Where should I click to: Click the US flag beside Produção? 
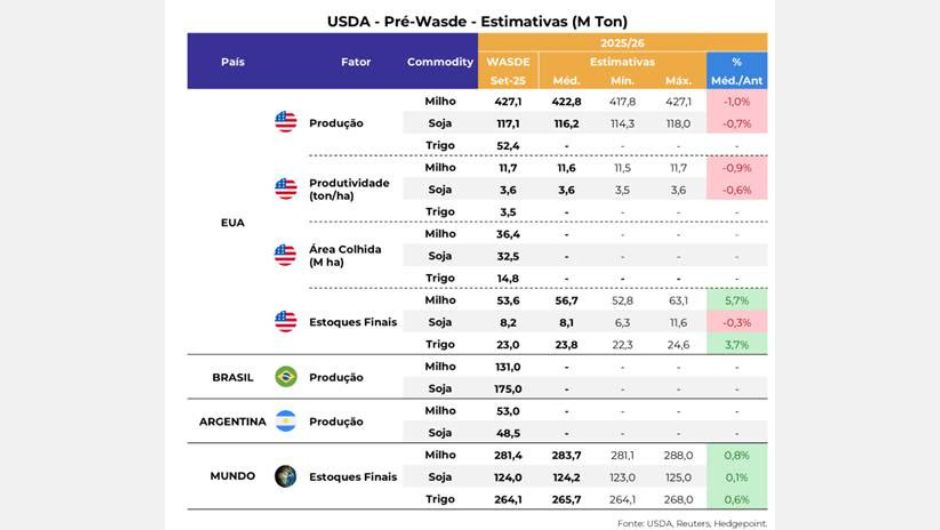tap(286, 123)
